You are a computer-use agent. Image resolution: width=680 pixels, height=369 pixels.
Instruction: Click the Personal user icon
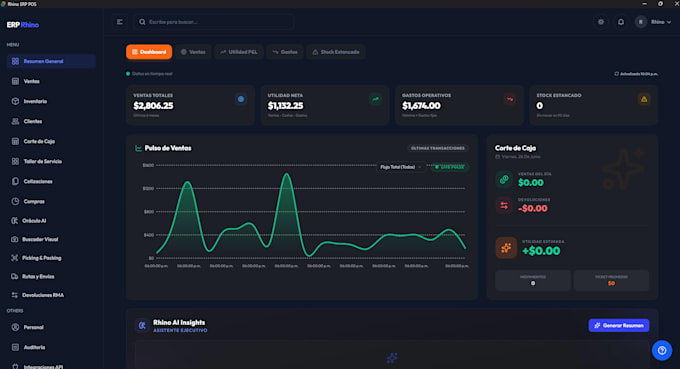(15, 327)
